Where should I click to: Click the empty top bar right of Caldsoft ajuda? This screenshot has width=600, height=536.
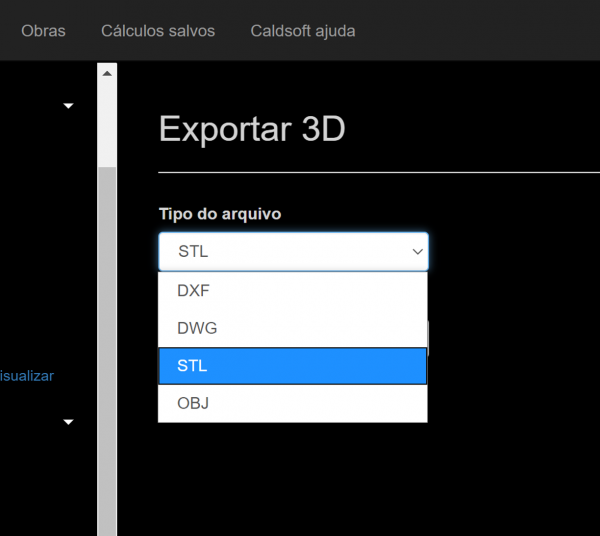[480, 31]
